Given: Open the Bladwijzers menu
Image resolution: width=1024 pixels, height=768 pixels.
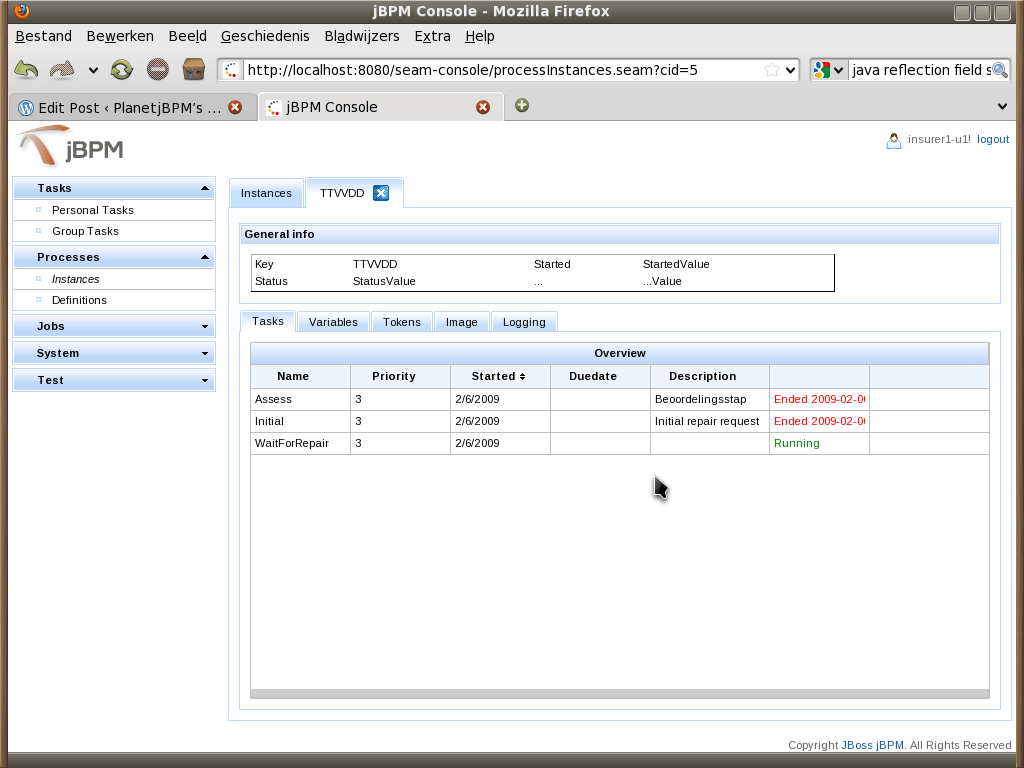Looking at the screenshot, I should (361, 36).
